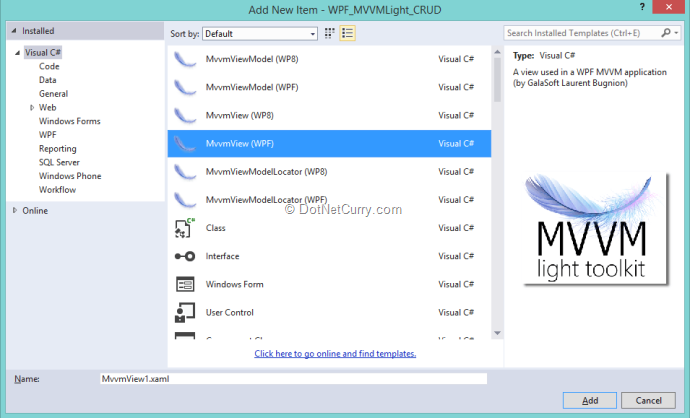
Task: Click the Name input field
Action: [294, 379]
